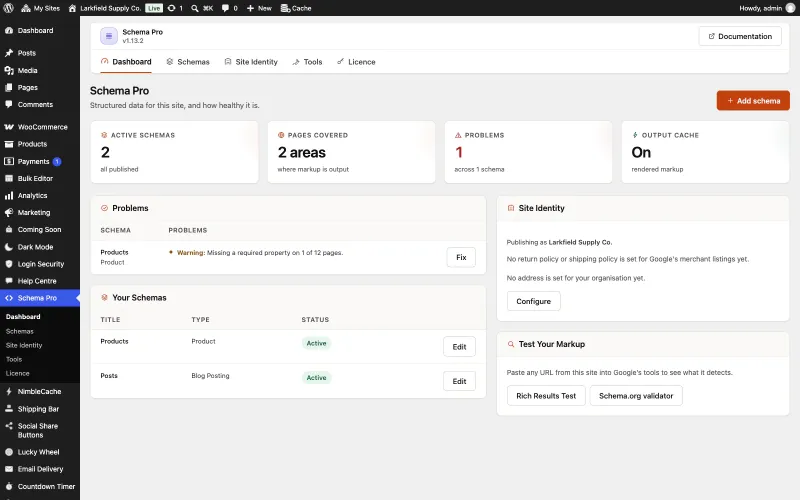Open Schemas submenu item in sidebar
The height and width of the screenshot is (500, 800).
[19, 331]
